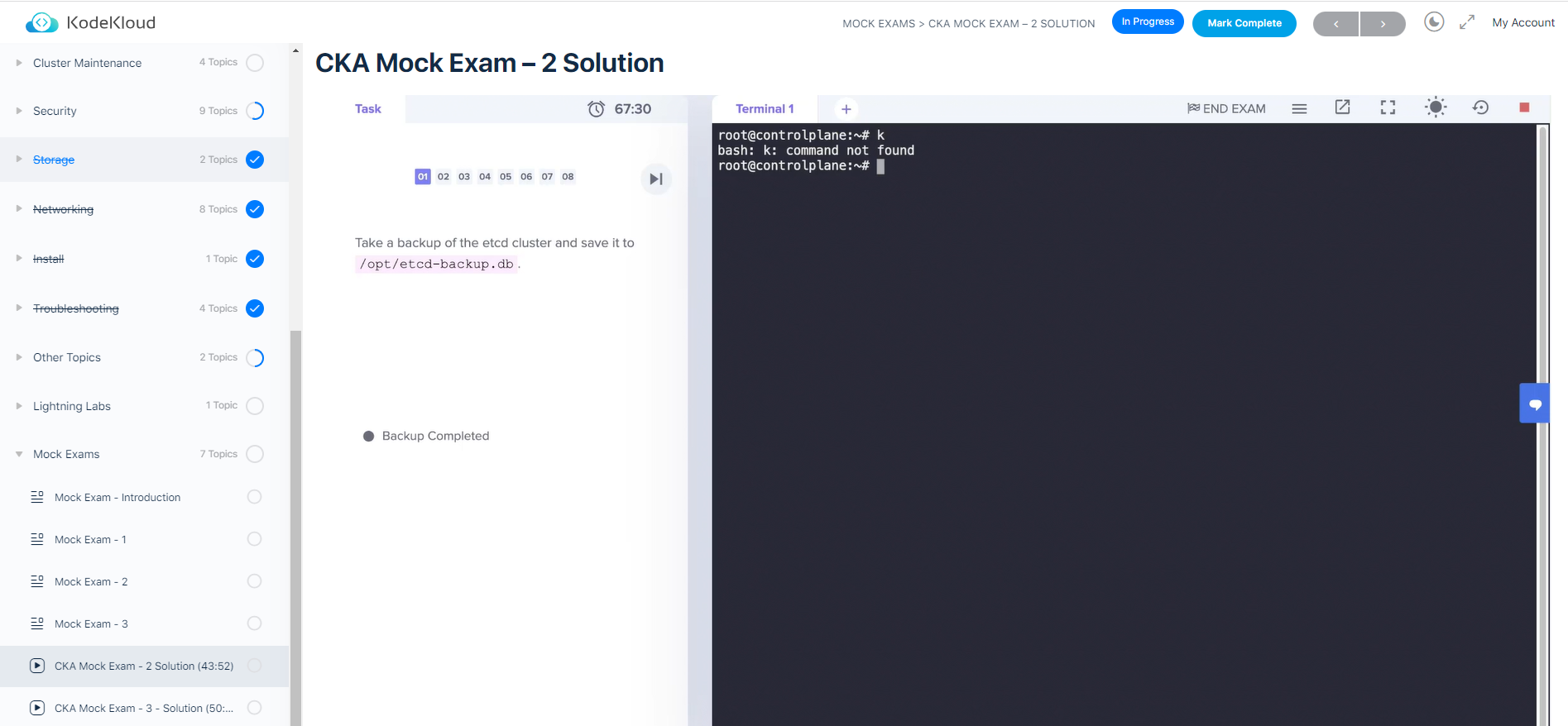
Task: Toggle terminal fullscreen icon
Action: [1388, 107]
